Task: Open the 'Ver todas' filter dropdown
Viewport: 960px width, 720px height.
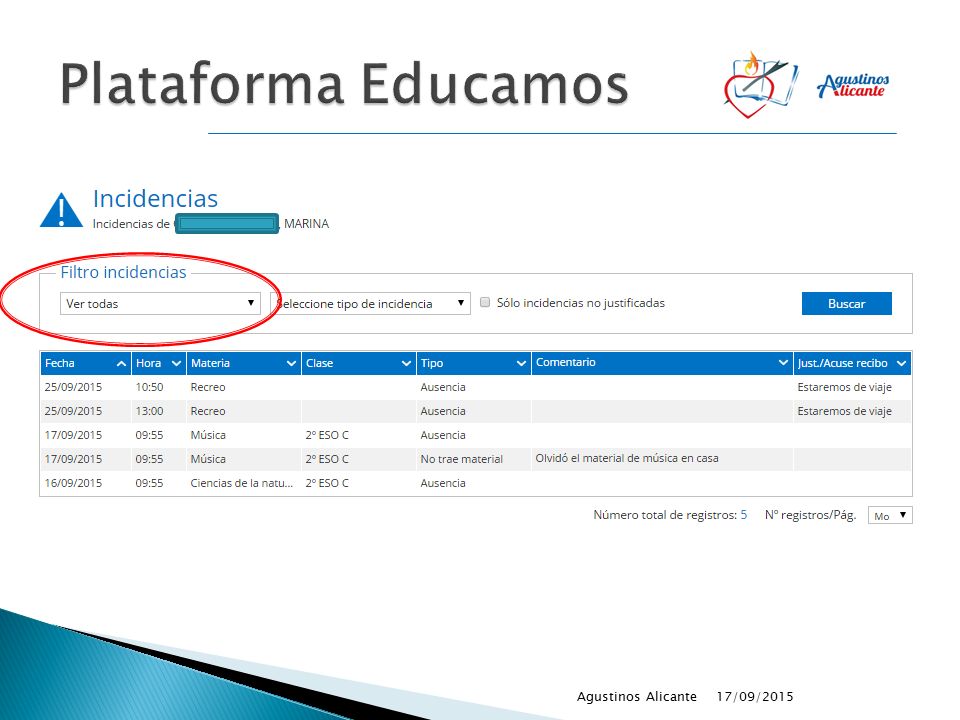Action: coord(160,304)
